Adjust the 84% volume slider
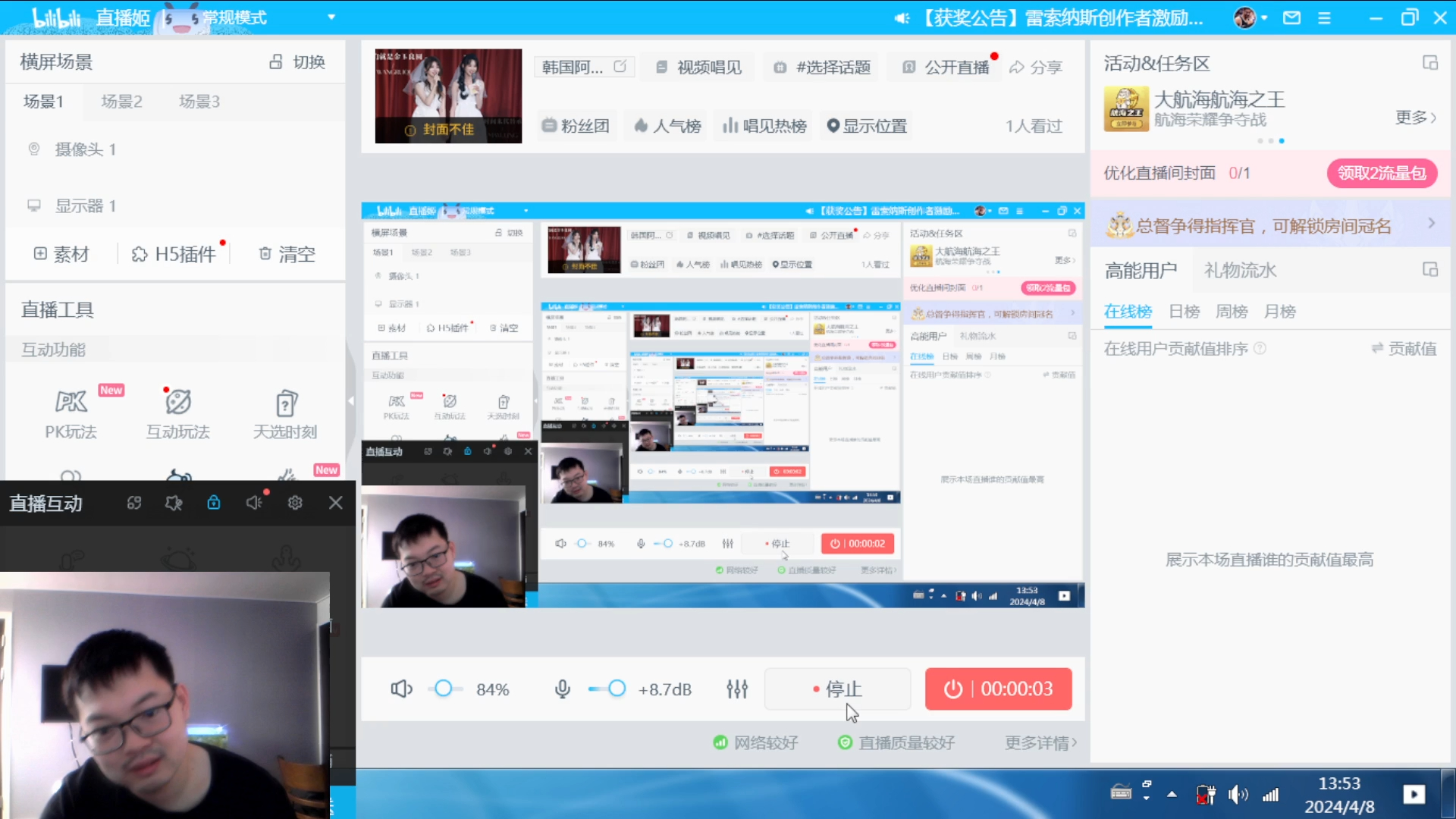1456x819 pixels. 444,689
